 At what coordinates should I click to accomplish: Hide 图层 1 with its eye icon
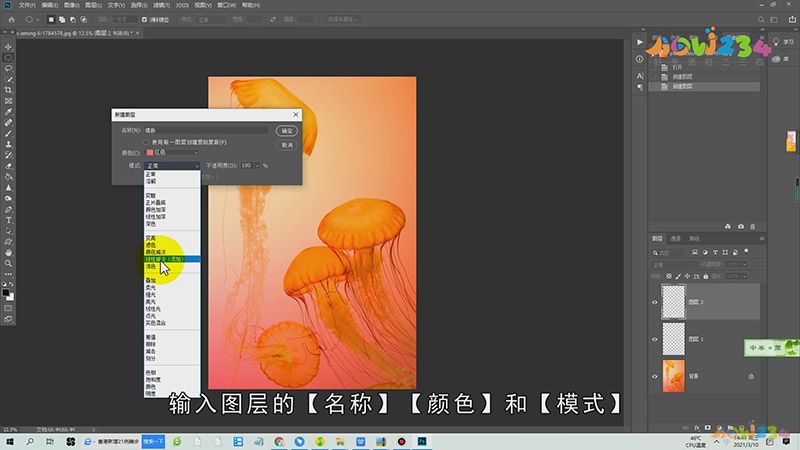click(x=655, y=339)
